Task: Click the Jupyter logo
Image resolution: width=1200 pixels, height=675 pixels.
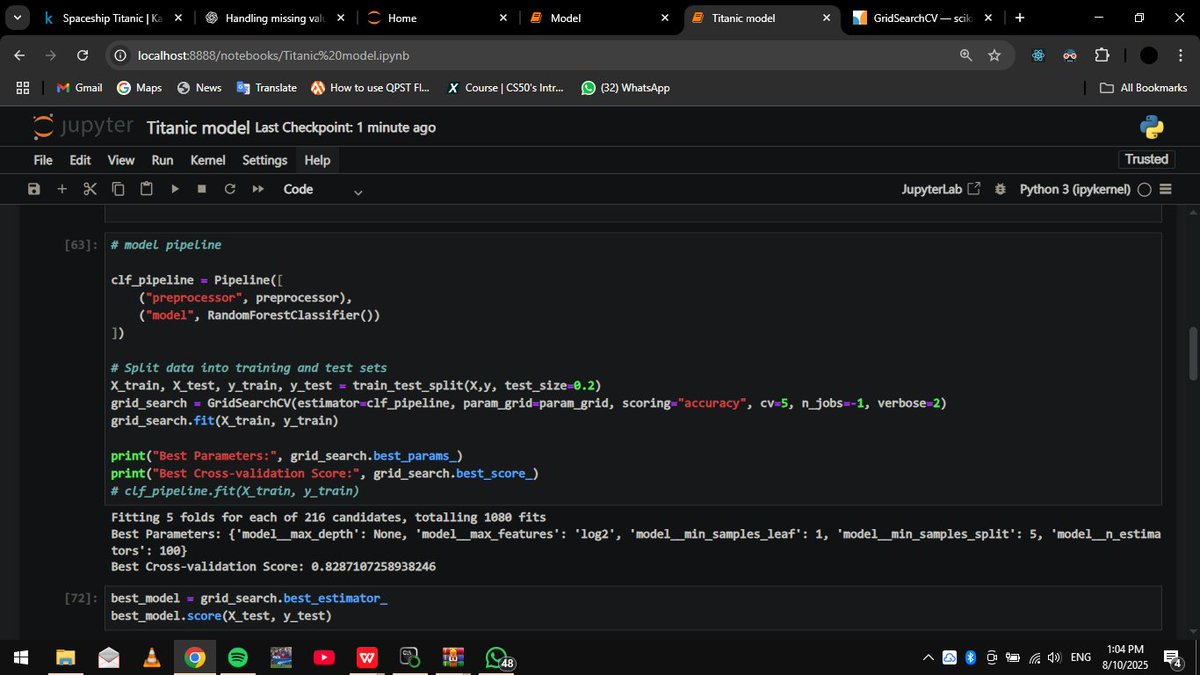Action: [x=83, y=127]
